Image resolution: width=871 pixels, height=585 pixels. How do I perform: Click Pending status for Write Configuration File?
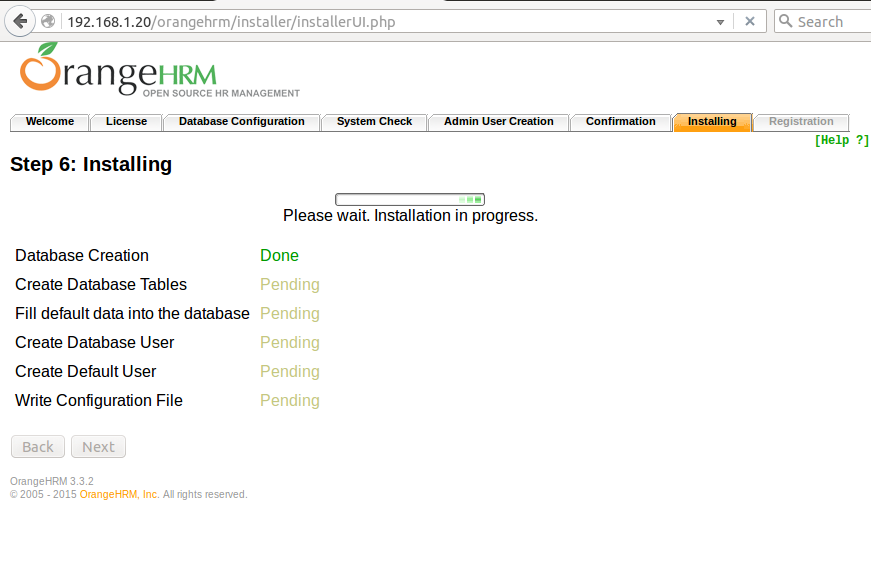point(290,401)
